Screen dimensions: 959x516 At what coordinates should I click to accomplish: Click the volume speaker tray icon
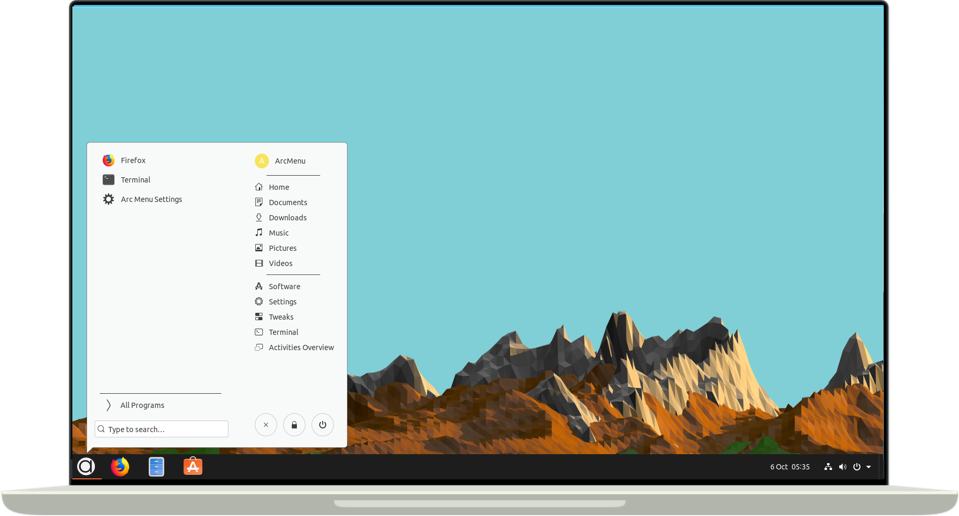point(843,467)
